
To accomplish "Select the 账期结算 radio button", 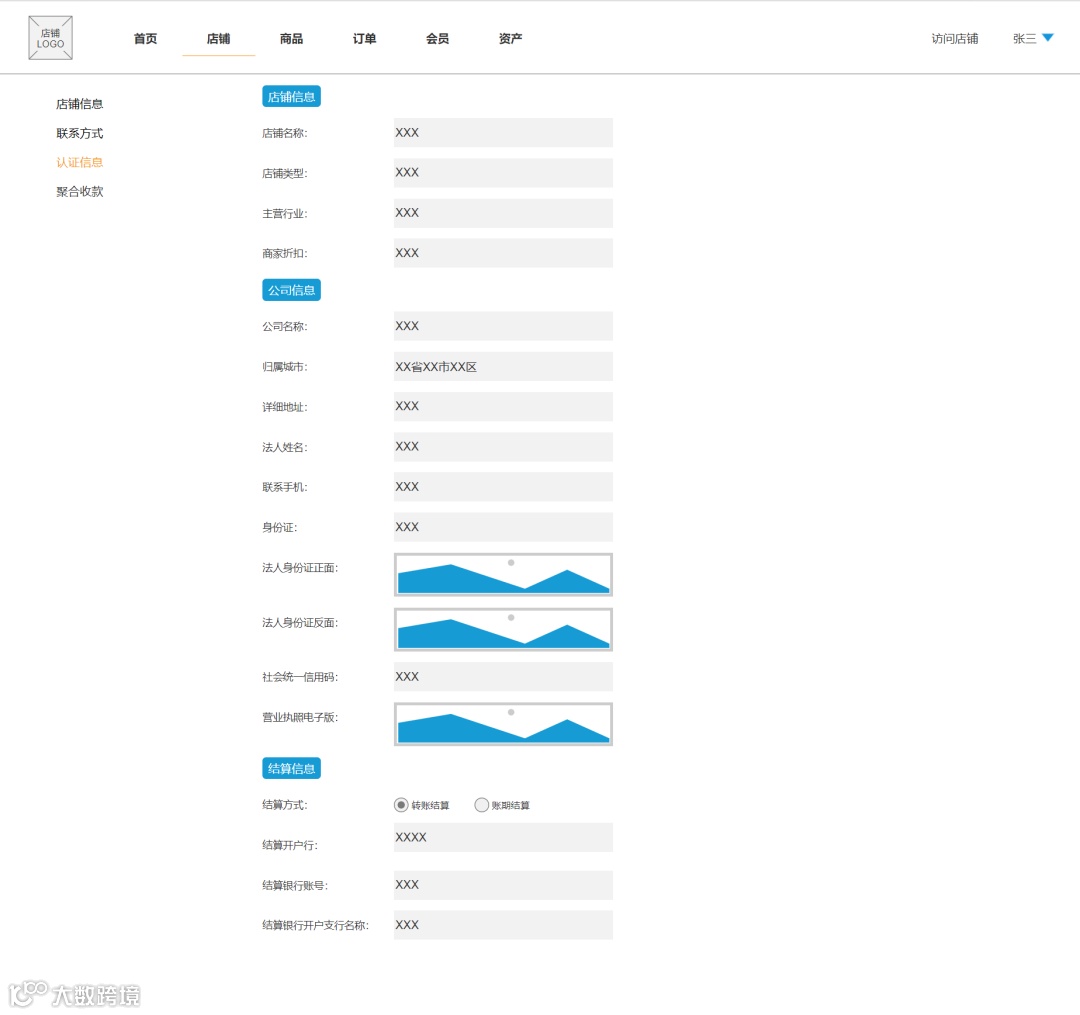I will pos(481,805).
